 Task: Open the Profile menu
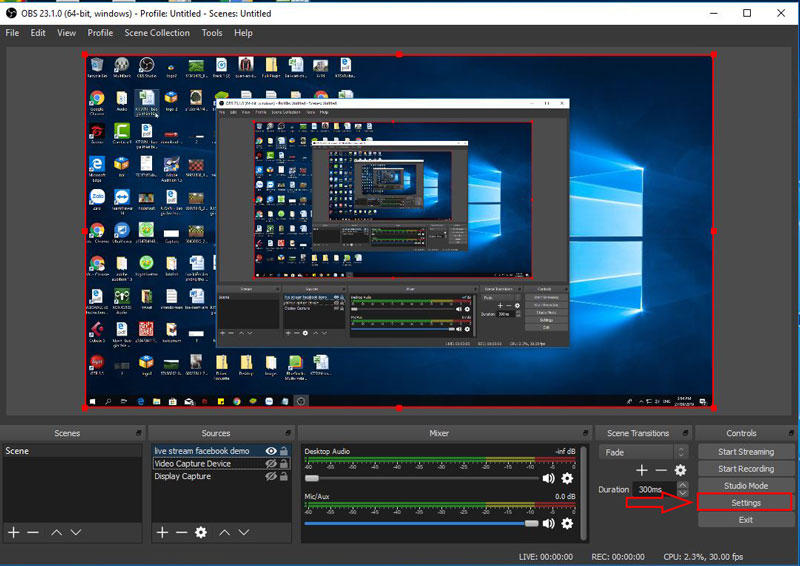[100, 33]
